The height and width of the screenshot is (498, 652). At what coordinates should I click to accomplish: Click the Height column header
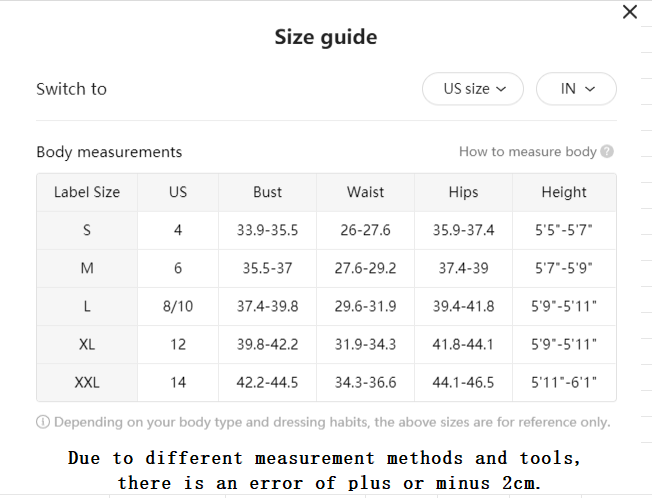point(564,192)
